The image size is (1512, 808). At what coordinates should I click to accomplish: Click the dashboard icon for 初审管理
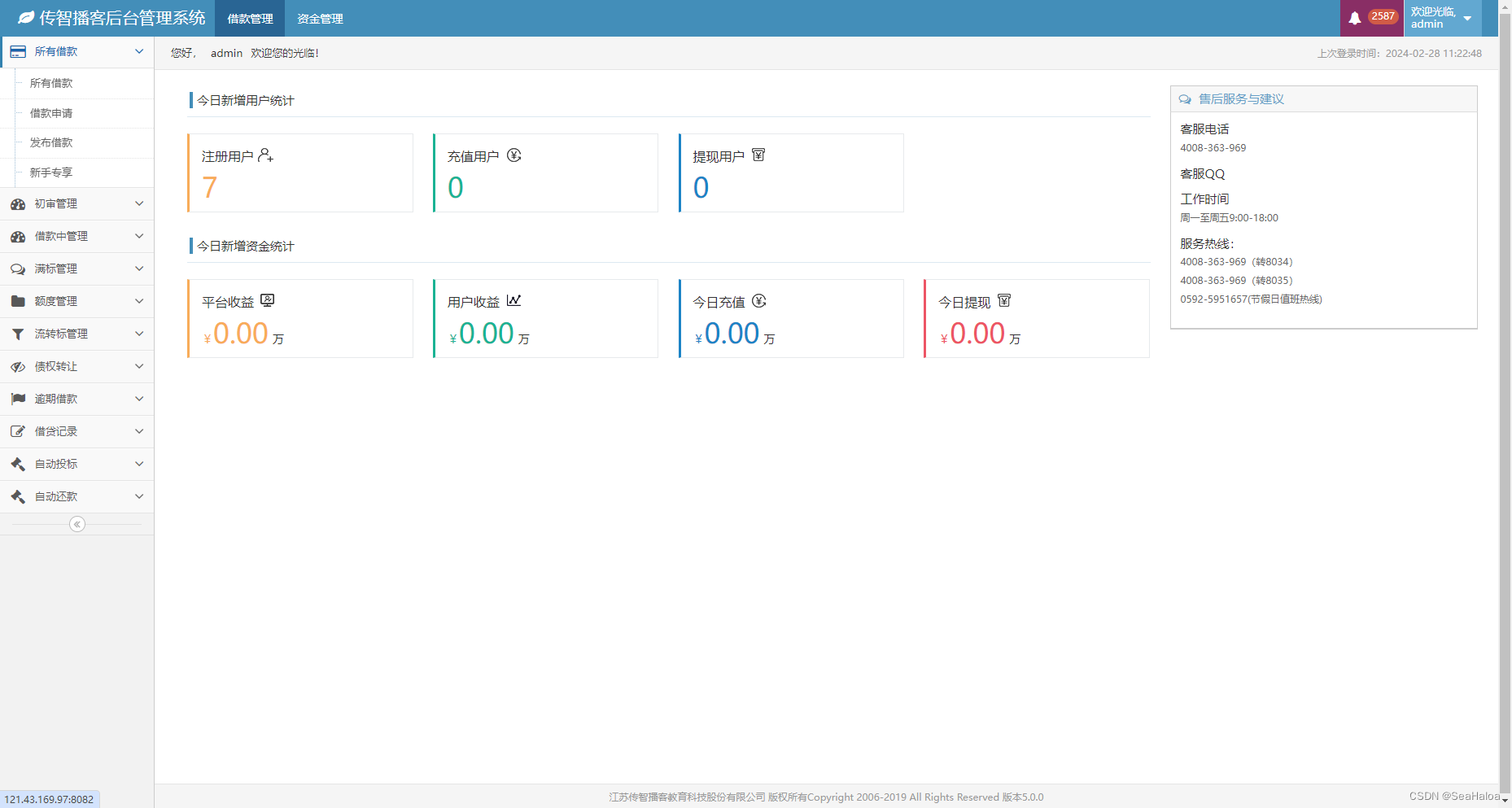click(18, 204)
